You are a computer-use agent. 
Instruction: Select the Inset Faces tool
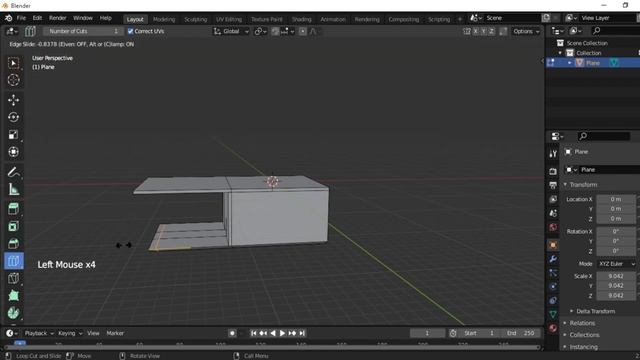tap(13, 226)
